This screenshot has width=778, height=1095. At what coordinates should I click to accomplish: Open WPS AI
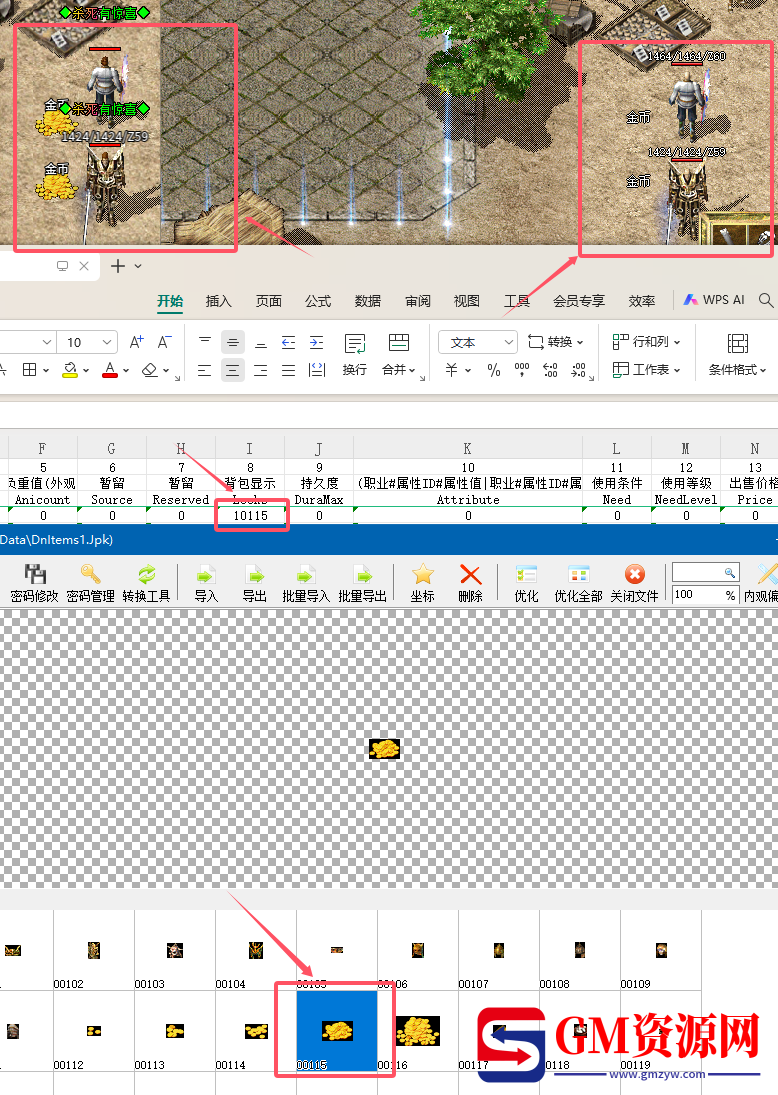tap(714, 300)
